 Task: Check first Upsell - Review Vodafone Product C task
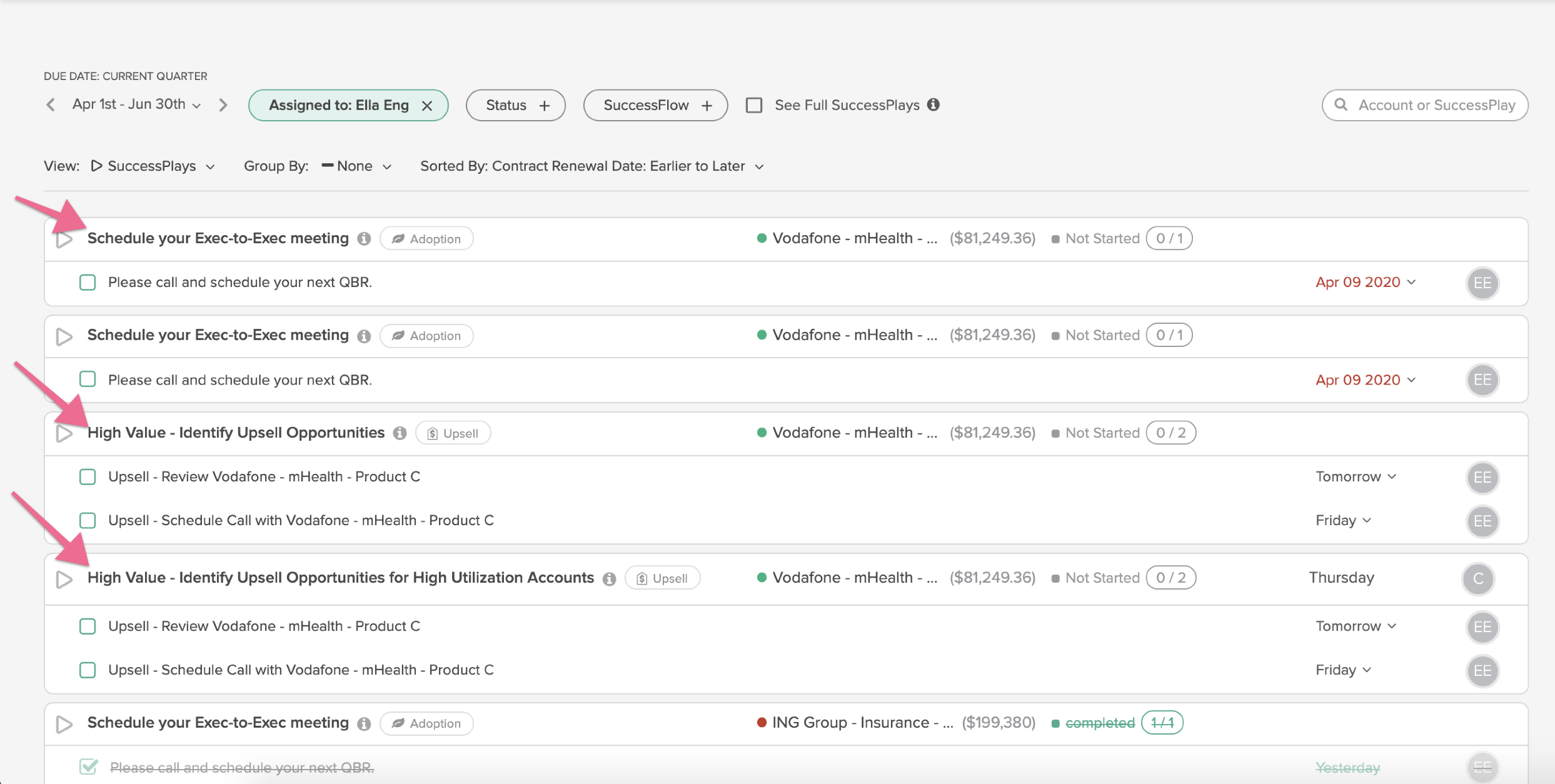tap(88, 477)
